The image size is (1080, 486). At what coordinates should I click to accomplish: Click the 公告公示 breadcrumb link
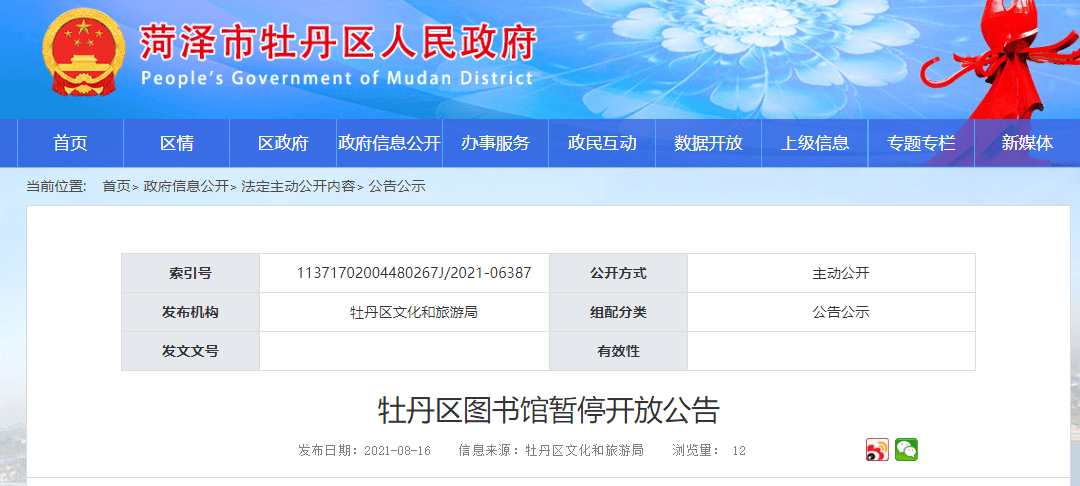coord(397,186)
